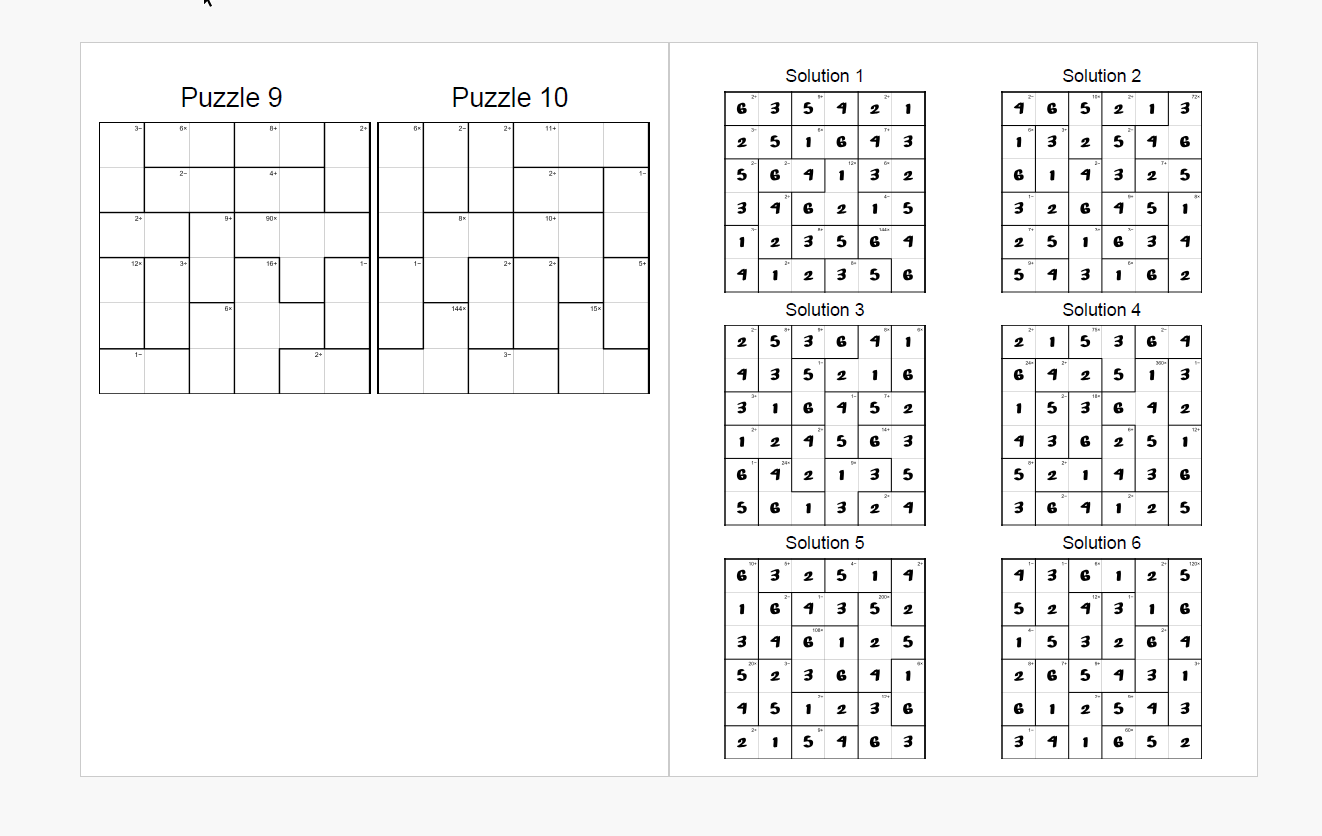Viewport: 1322px width, 836px height.
Task: Click the Solution 6 grid image
Action: point(1101,659)
